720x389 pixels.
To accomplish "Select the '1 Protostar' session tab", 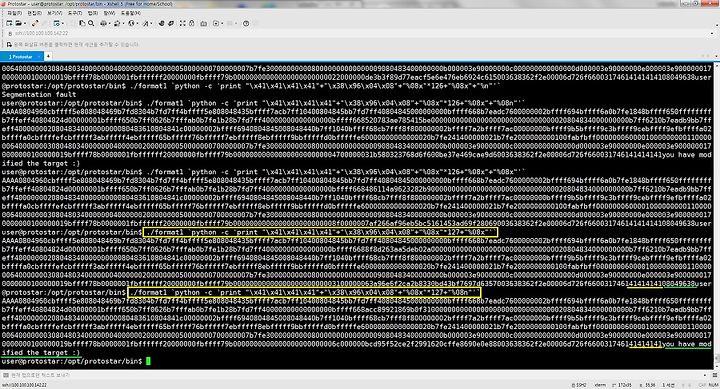I will (22, 56).
